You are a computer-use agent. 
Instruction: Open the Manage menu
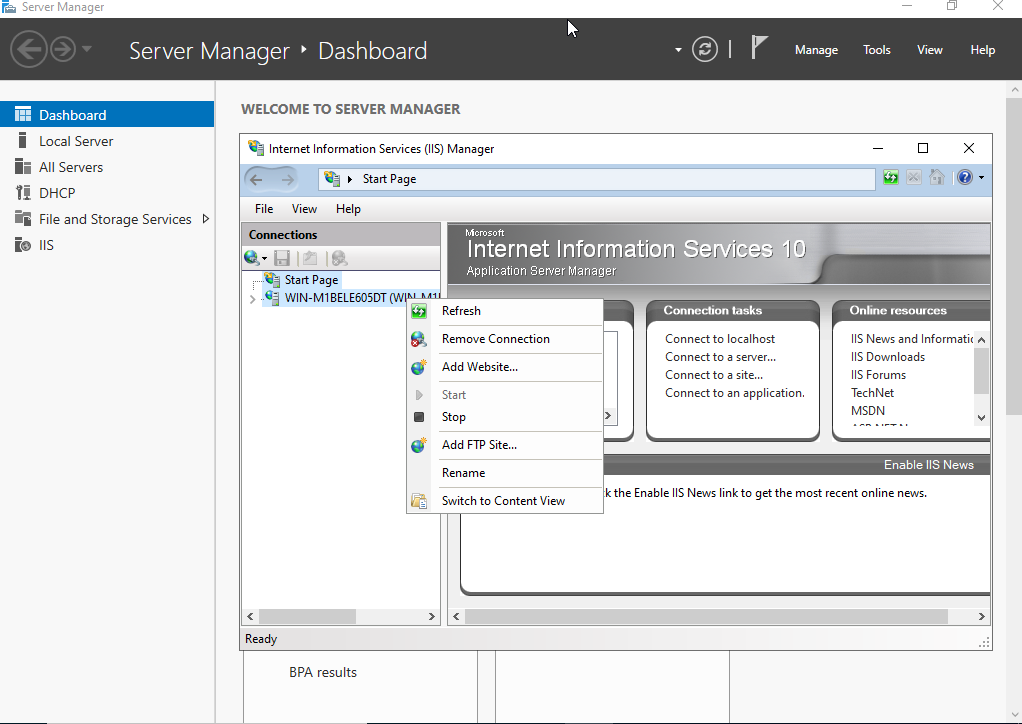pyautogui.click(x=816, y=50)
